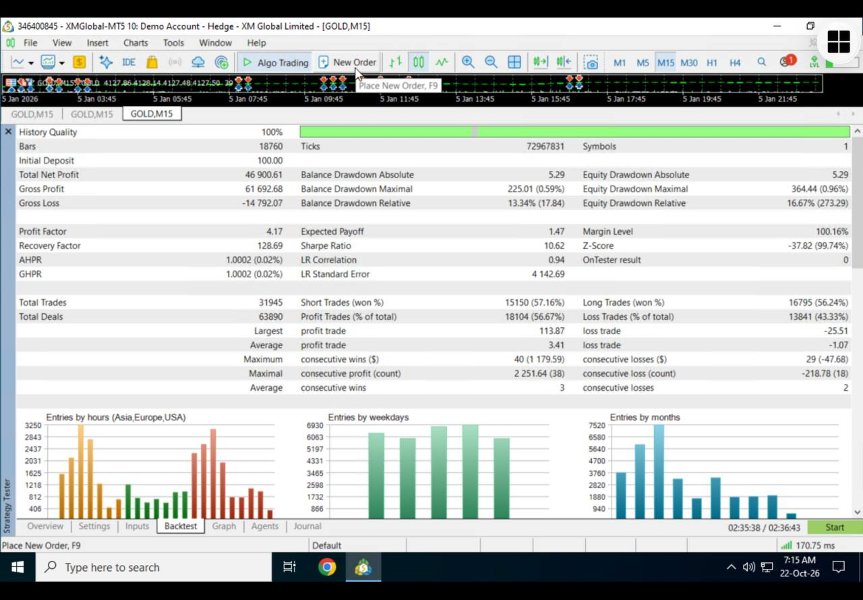Select the M5 timeframe

coord(643,63)
